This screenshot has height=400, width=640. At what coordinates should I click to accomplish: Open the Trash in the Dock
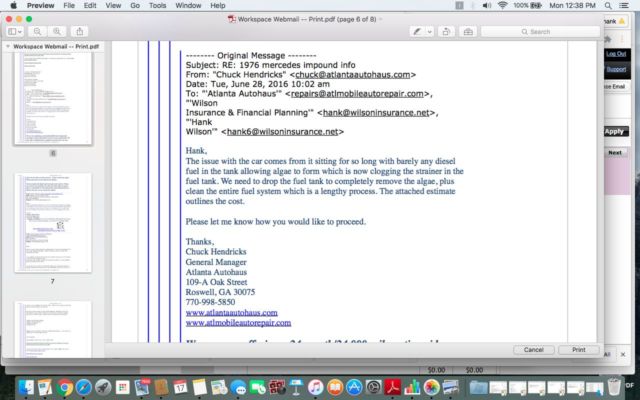[614, 387]
